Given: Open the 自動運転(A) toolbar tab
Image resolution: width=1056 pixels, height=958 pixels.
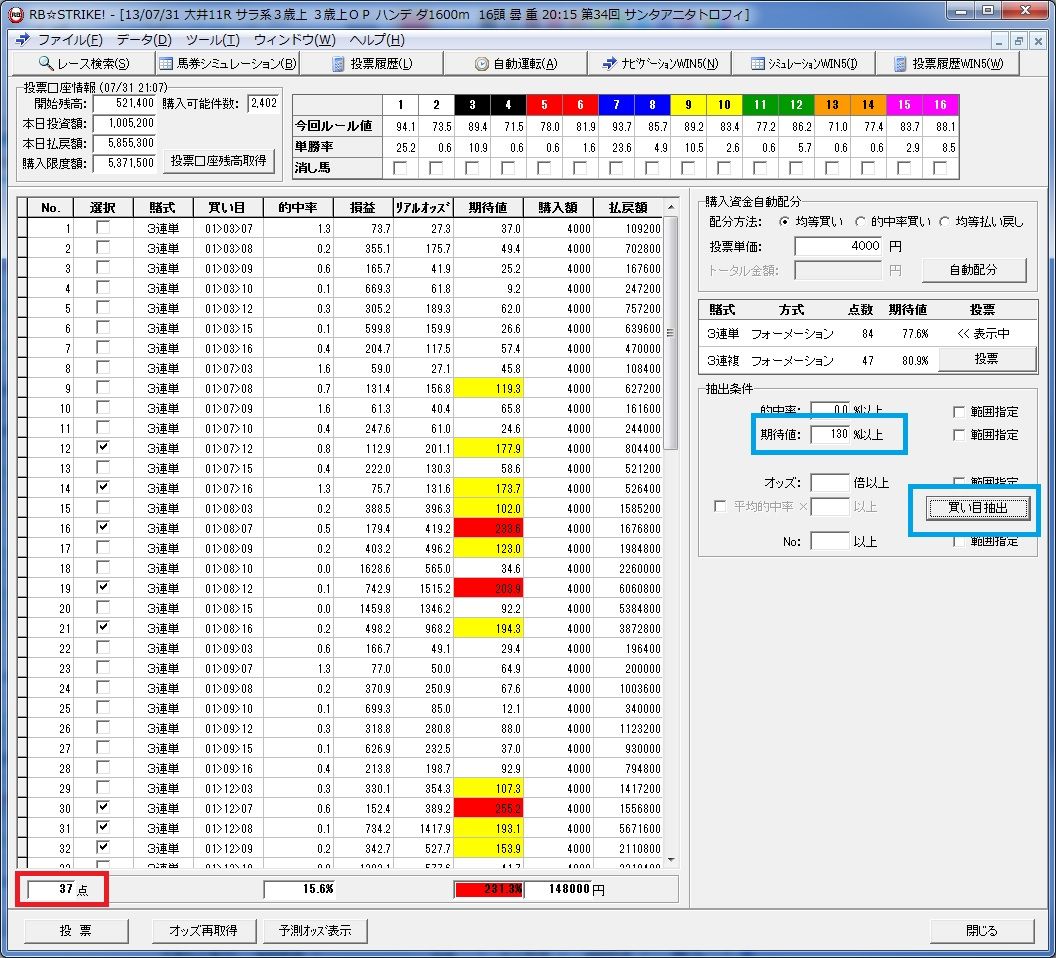Looking at the screenshot, I should [516, 63].
